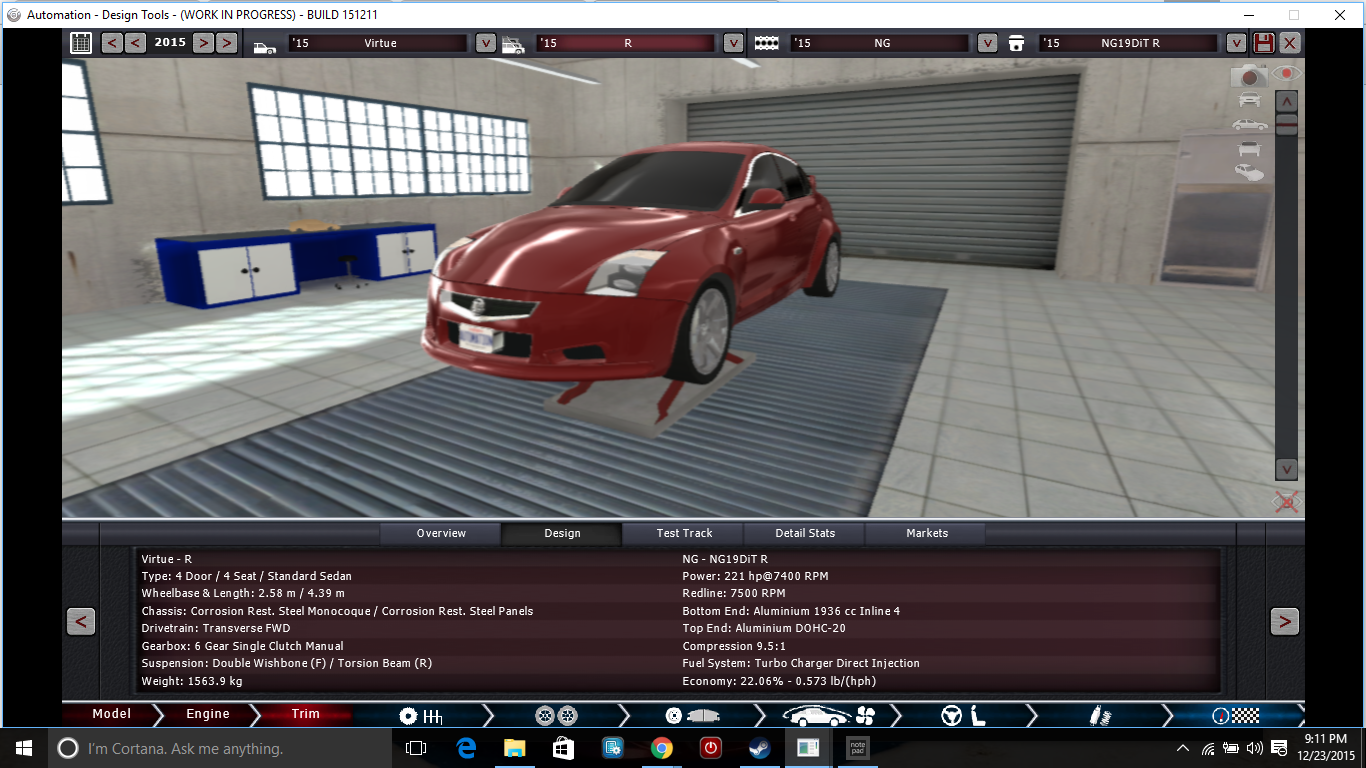The width and height of the screenshot is (1366, 768).
Task: Click 'Gearbox: 6 Gear Single Clutch Manual' line
Action: tap(243, 646)
